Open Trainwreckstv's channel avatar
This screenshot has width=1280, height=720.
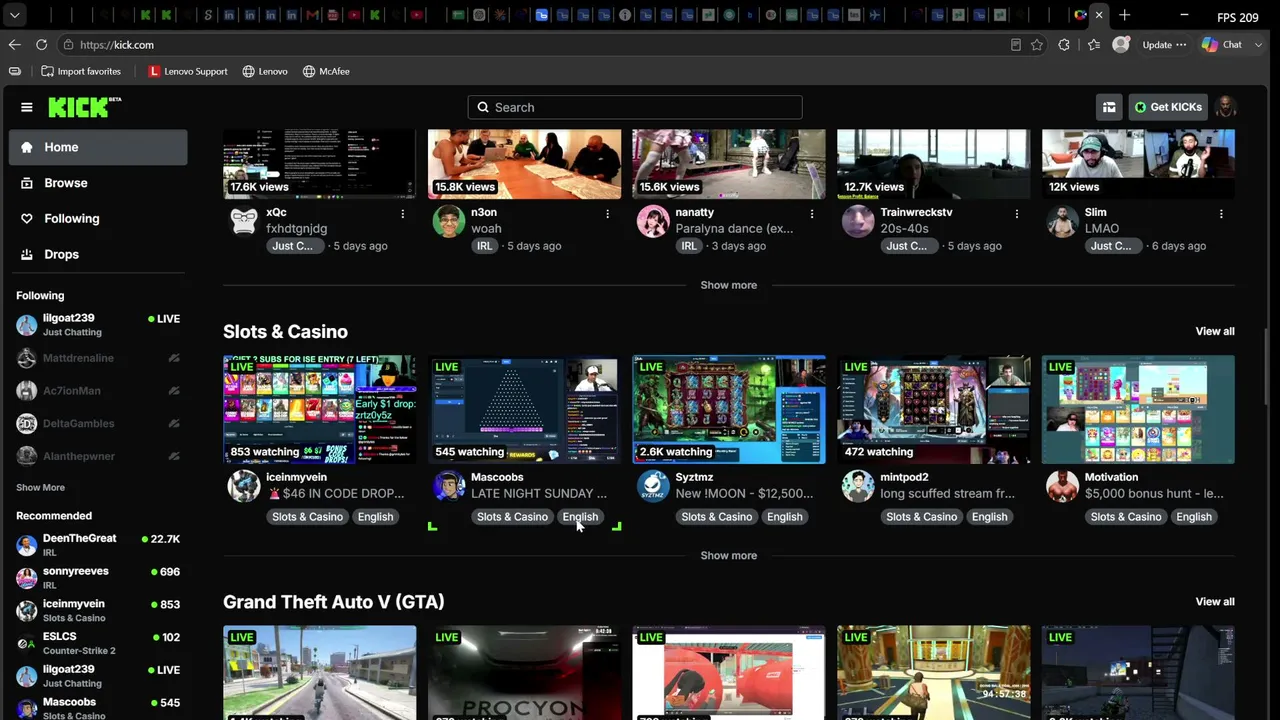tap(858, 221)
